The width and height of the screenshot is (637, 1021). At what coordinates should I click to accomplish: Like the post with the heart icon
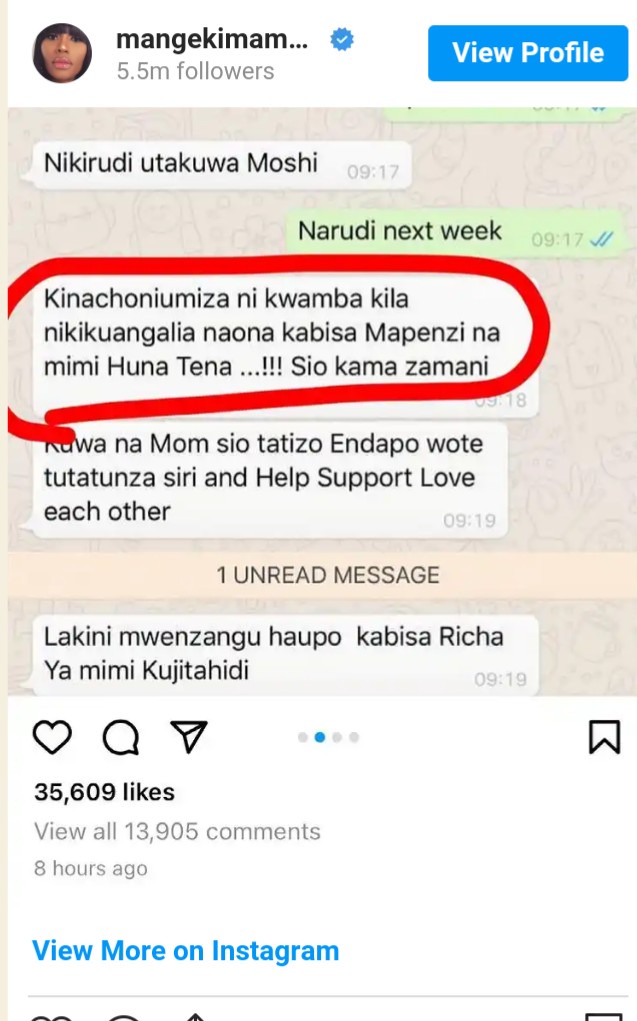[52, 737]
